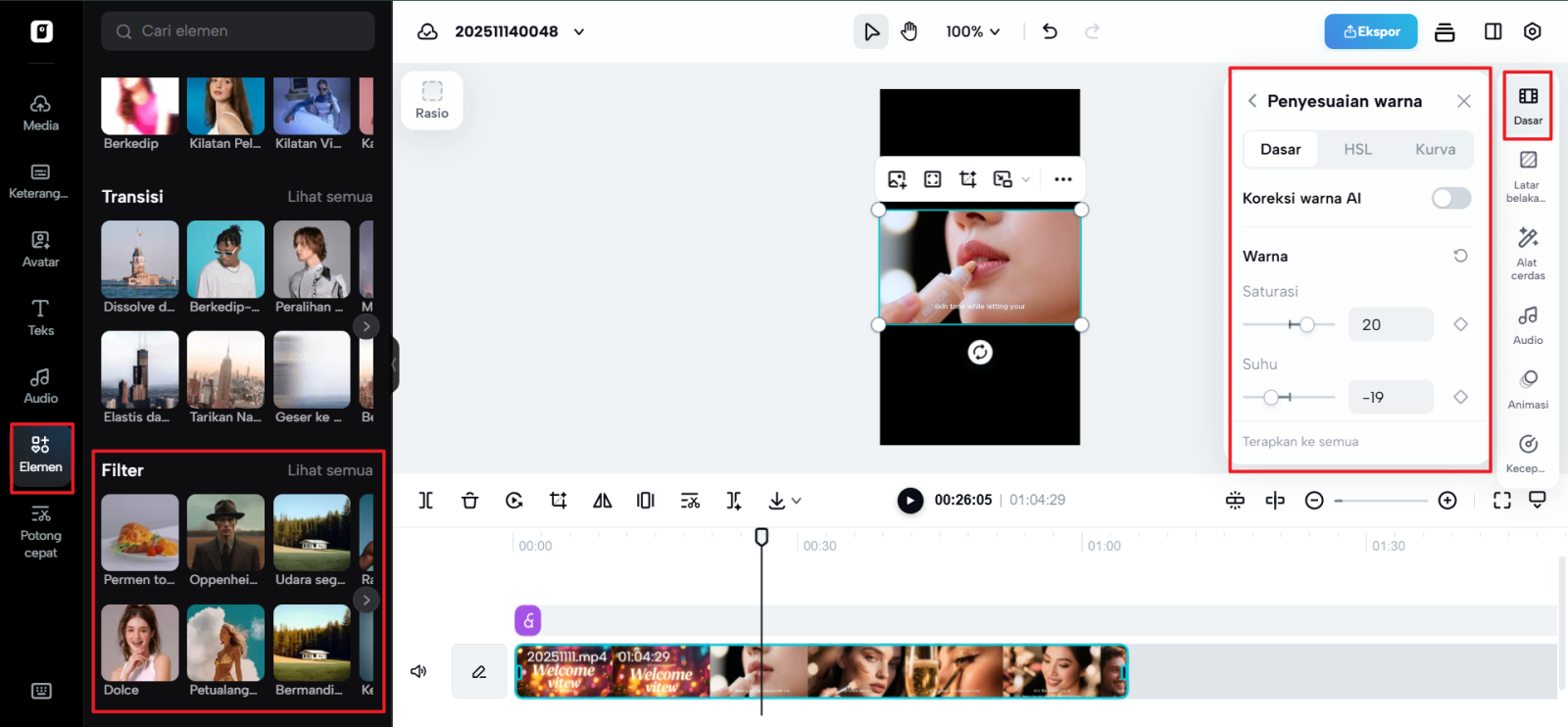Select the Oppenheimer filter thumbnail
The image size is (1568, 727).
225,532
